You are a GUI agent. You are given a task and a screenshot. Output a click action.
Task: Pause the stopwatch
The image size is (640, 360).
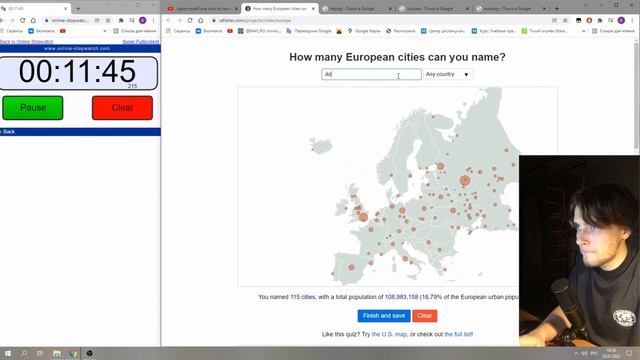[33, 108]
